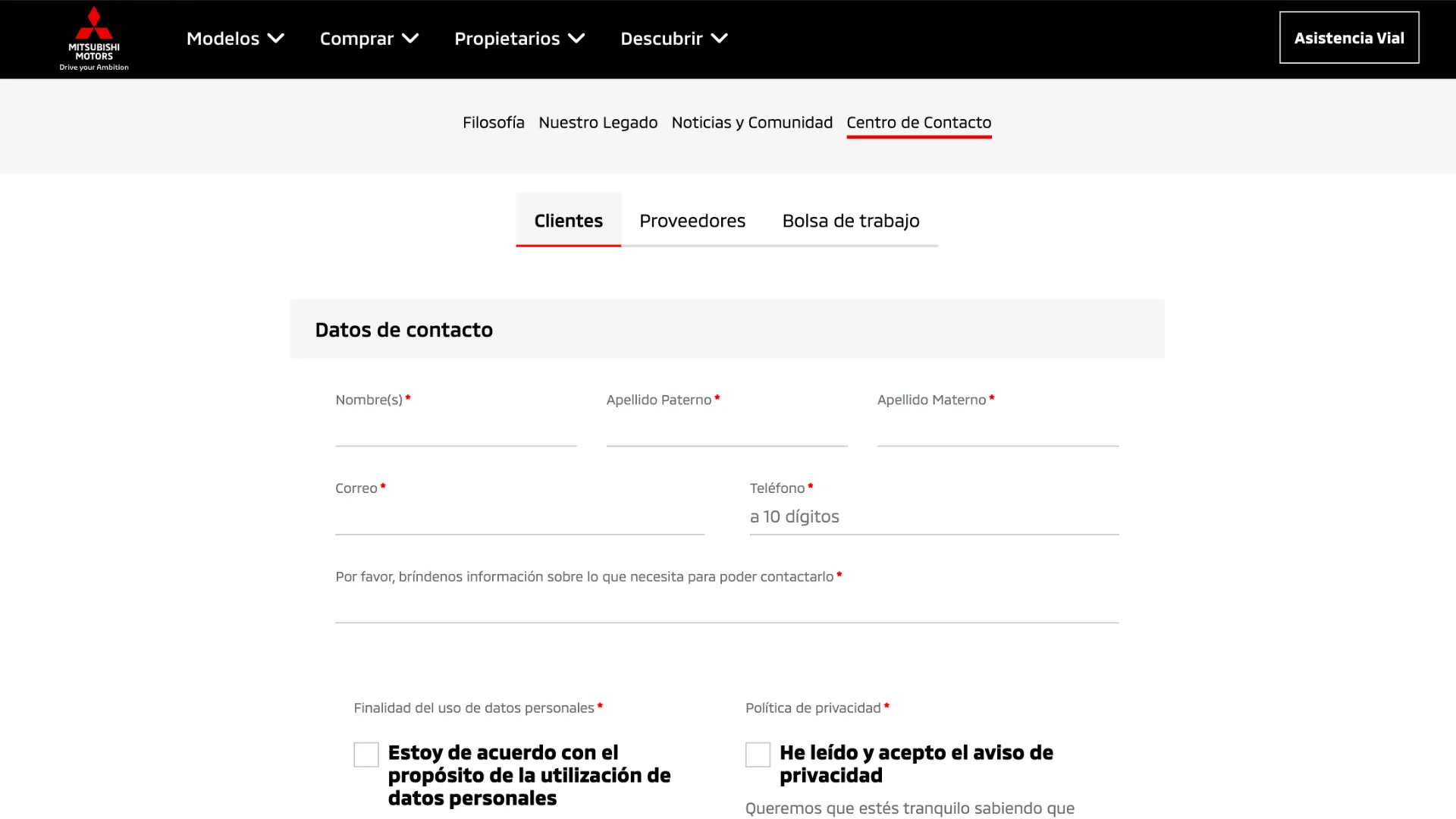Open the Nuestro Legado link
Screen dimensions: 1456x819
point(598,123)
